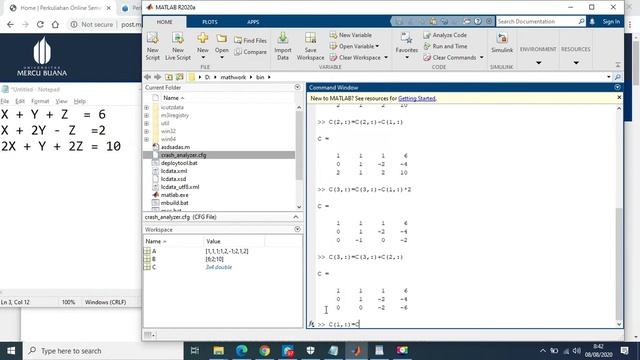Viewport: 640px width, 360px height.
Task: Open Current Folder panel actions menu
Action: pyautogui.click(x=297, y=87)
